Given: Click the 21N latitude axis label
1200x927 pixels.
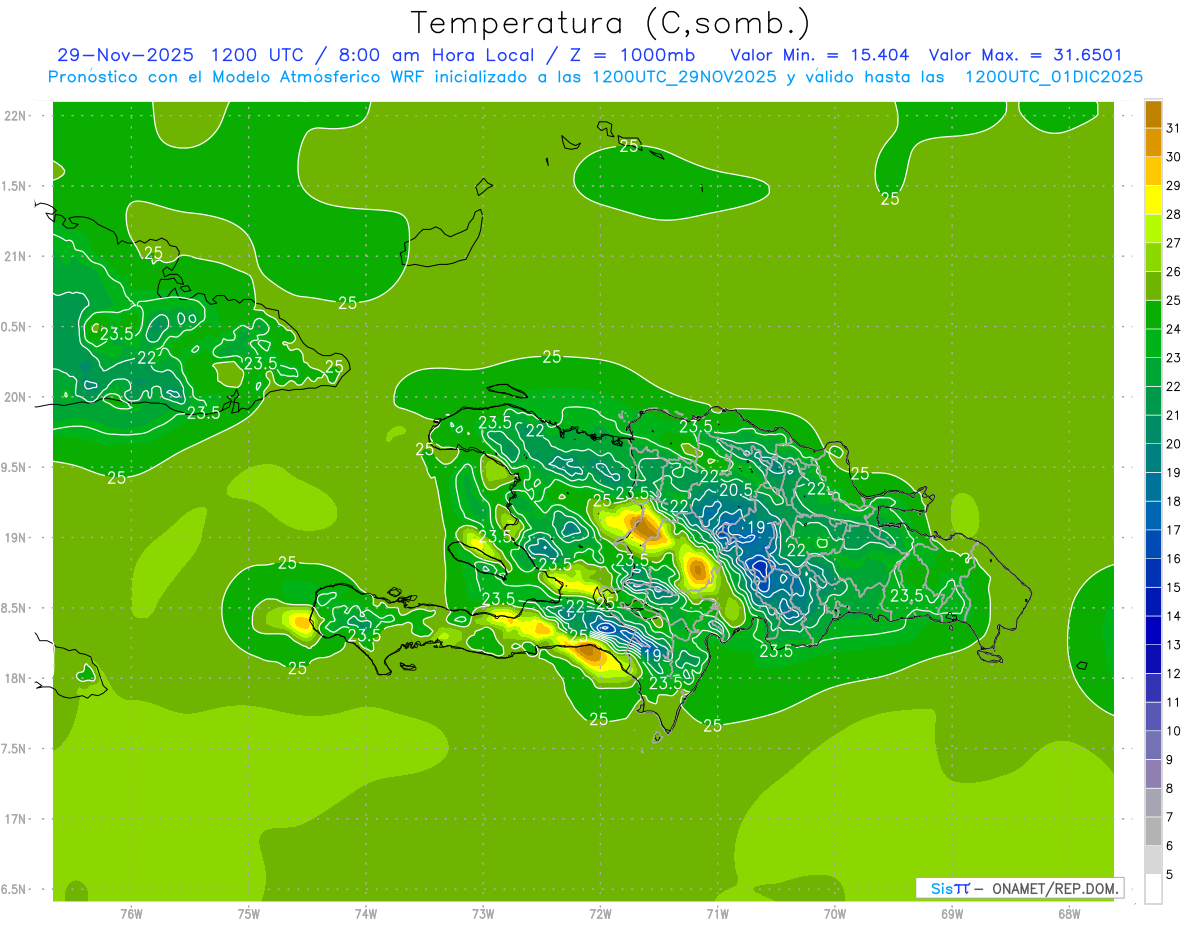Looking at the screenshot, I should 17,256.
